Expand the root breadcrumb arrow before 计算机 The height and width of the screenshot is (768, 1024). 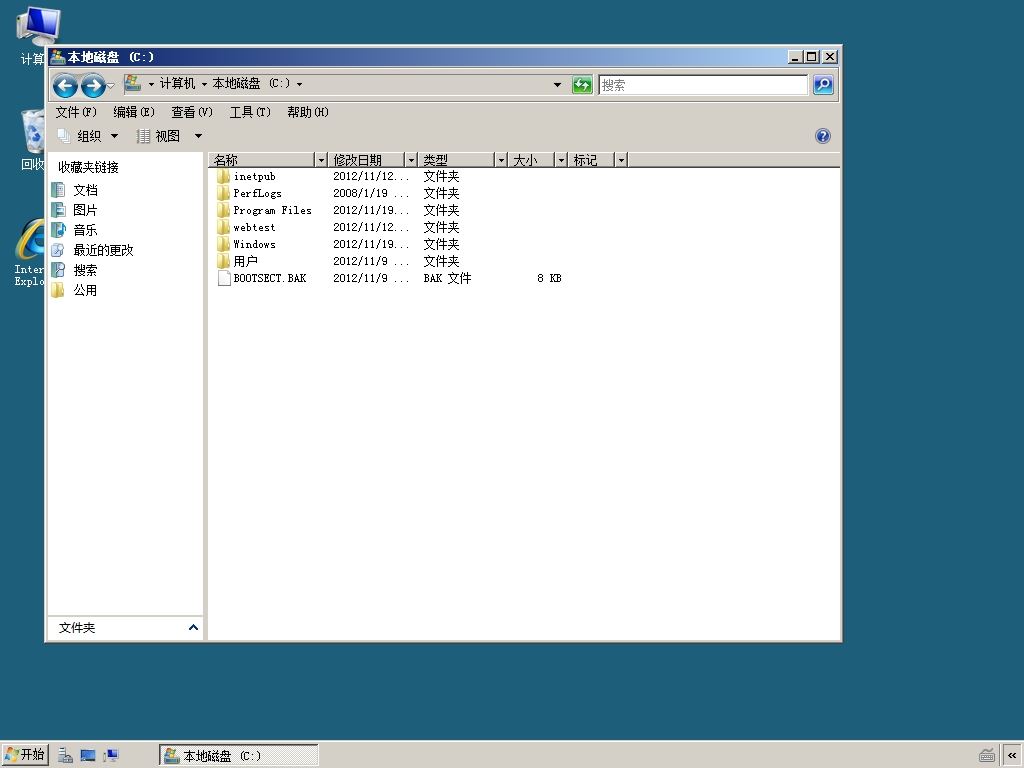[151, 84]
